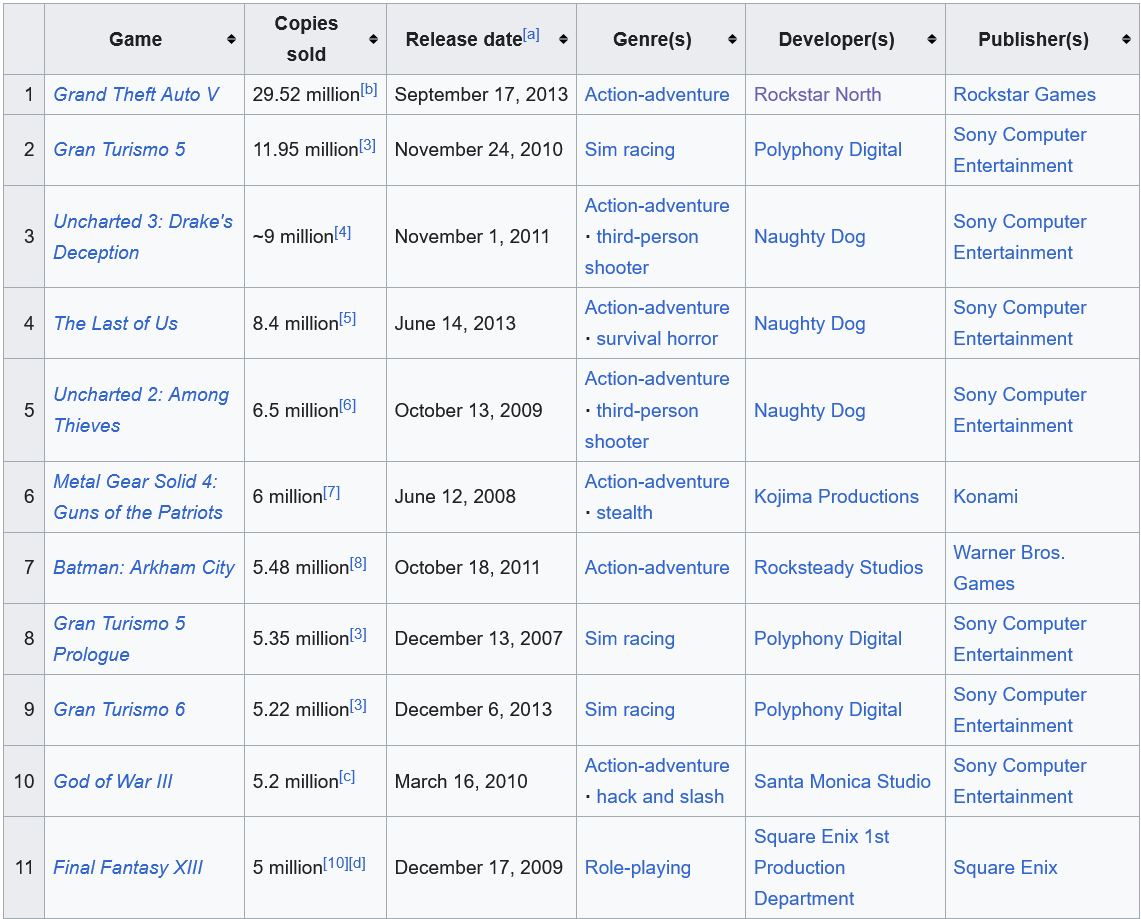The height and width of the screenshot is (919, 1141).
Task: Follow footnote [d] beside 5 million
Action: click(357, 863)
